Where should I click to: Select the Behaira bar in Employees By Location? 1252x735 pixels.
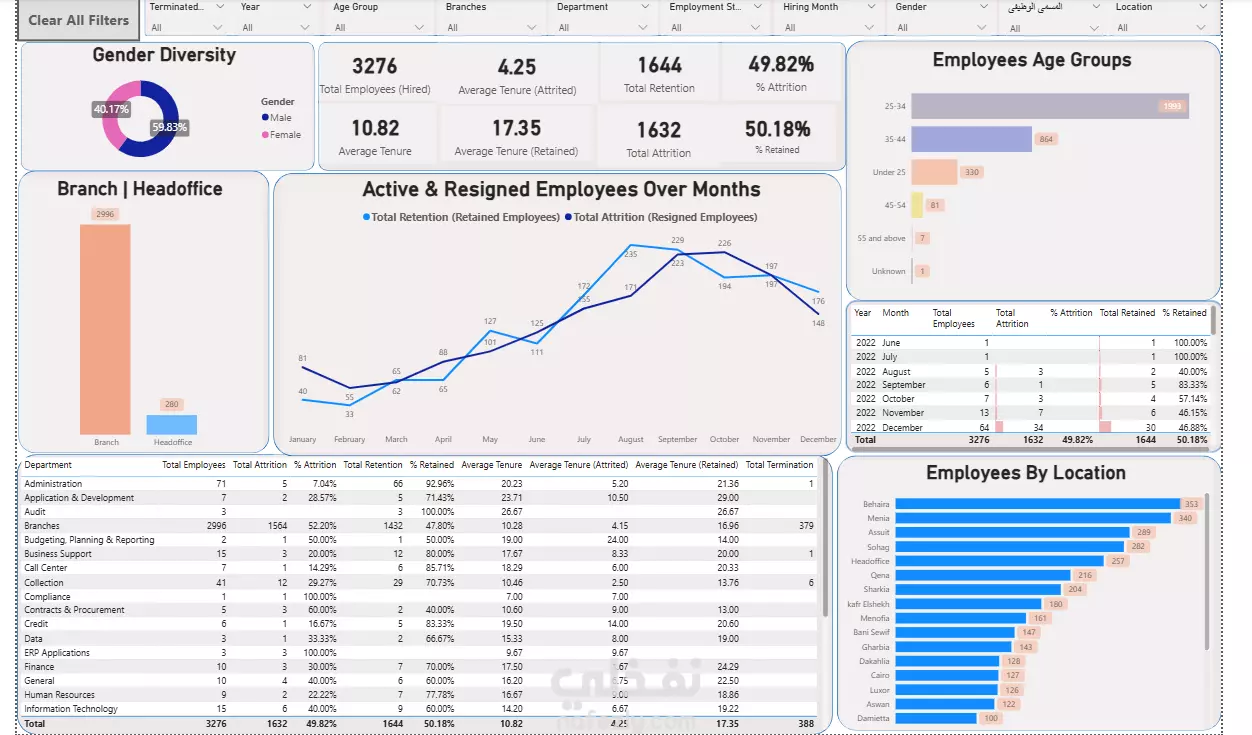tap(1038, 504)
